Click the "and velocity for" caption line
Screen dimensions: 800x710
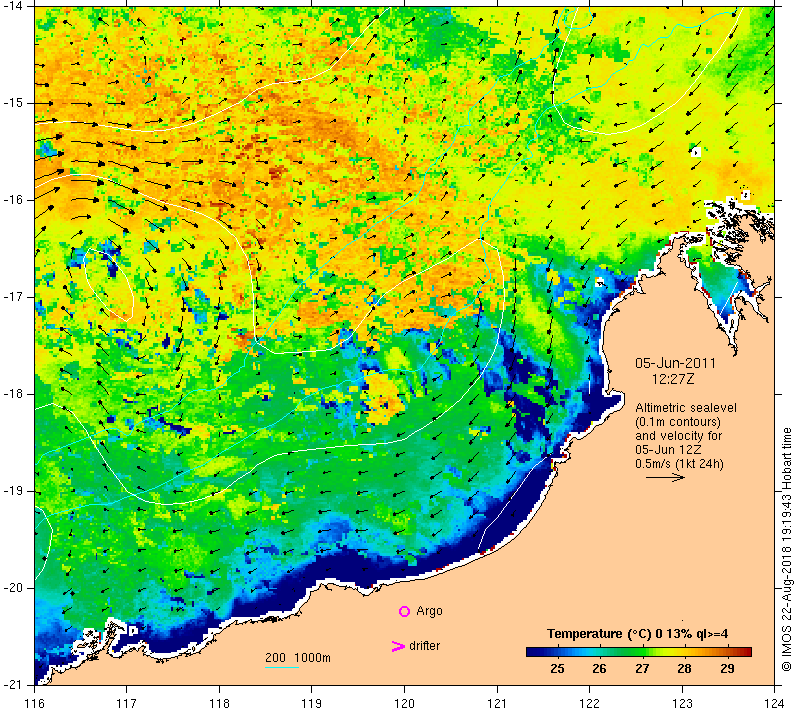click(x=679, y=436)
